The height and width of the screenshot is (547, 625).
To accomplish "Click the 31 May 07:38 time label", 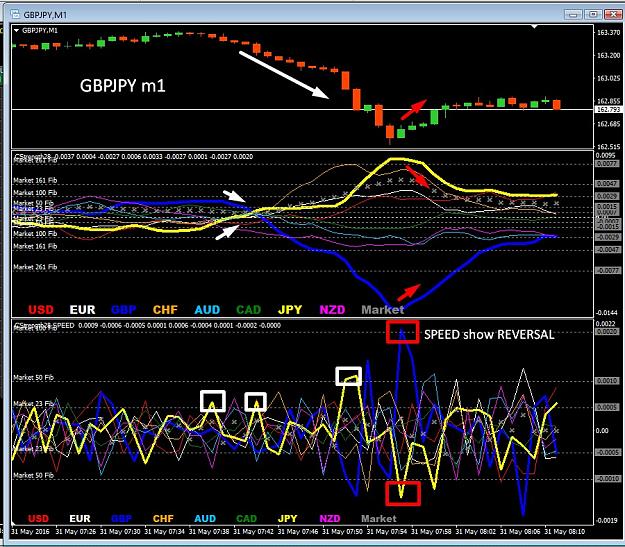I will pyautogui.click(x=209, y=531).
